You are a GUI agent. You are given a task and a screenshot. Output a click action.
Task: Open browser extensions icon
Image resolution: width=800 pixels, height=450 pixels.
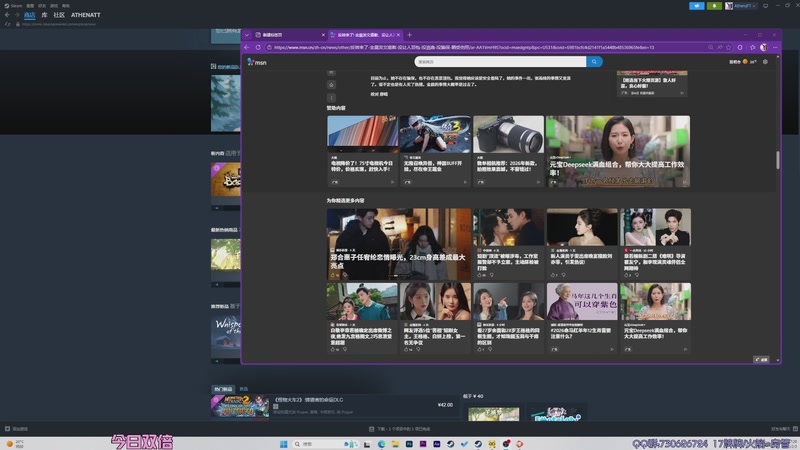pos(740,47)
